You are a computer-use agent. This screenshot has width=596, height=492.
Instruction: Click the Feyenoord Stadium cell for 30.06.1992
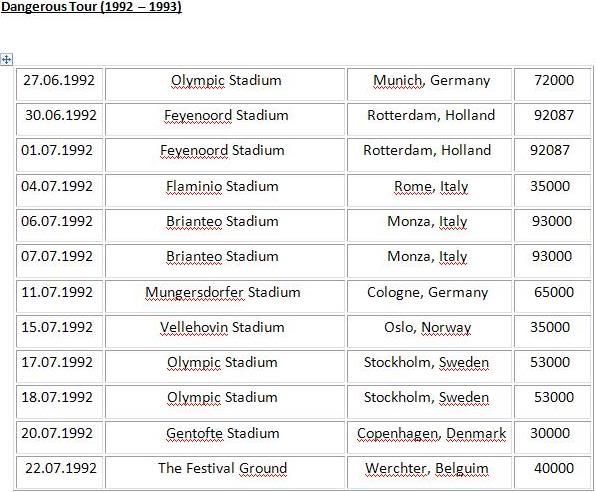(x=225, y=119)
